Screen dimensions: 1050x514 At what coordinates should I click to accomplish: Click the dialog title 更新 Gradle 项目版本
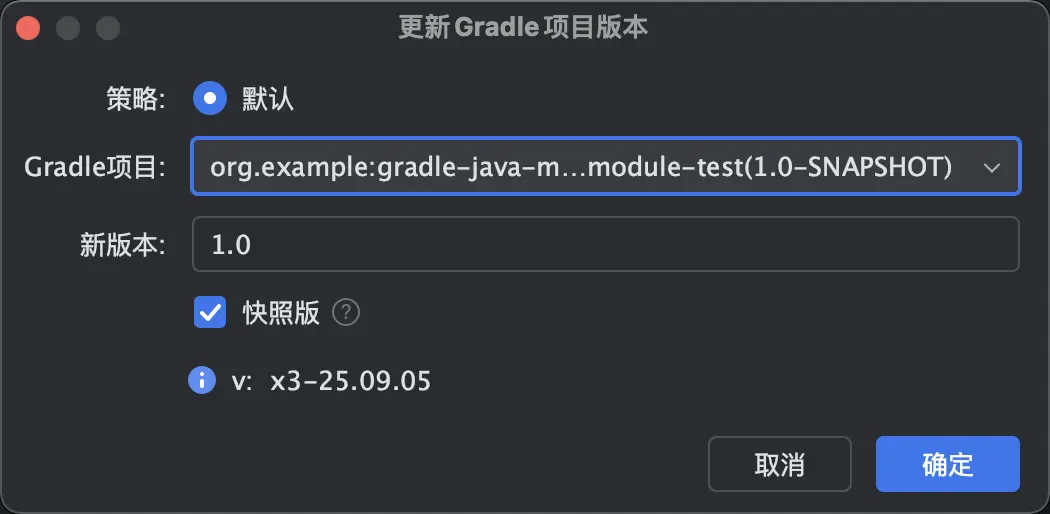523,28
